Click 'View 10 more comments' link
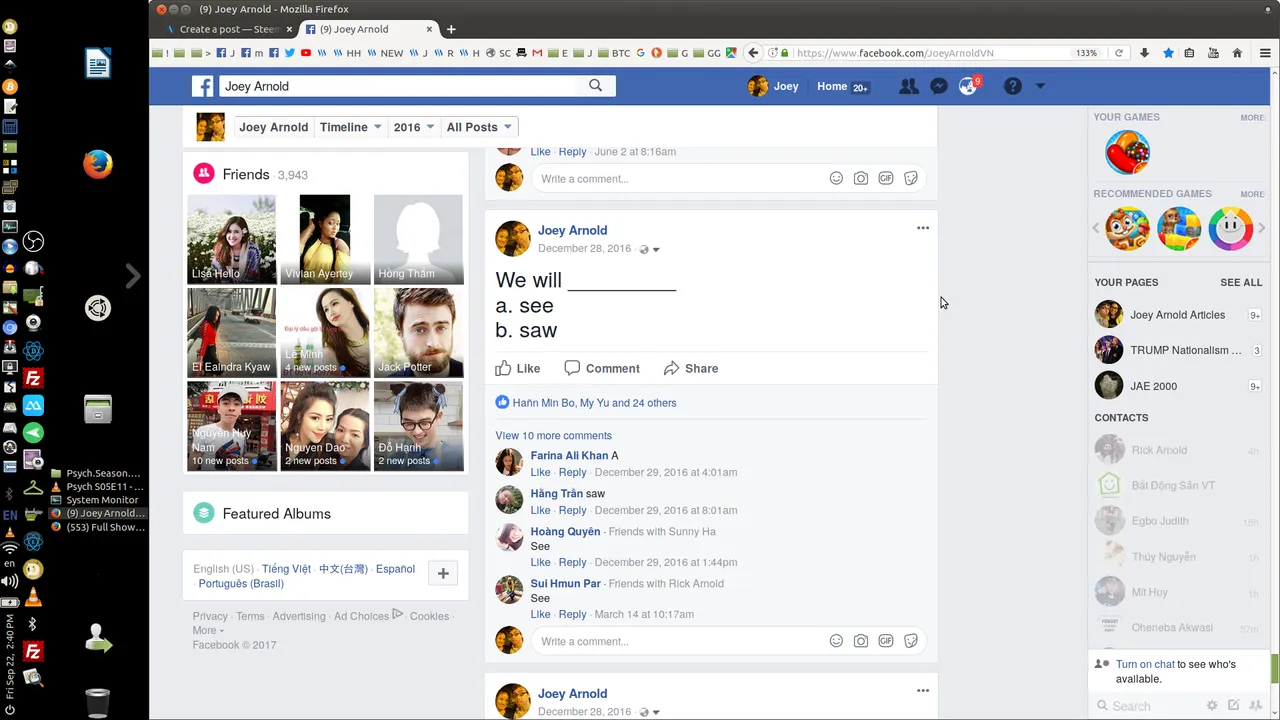 [x=553, y=436]
